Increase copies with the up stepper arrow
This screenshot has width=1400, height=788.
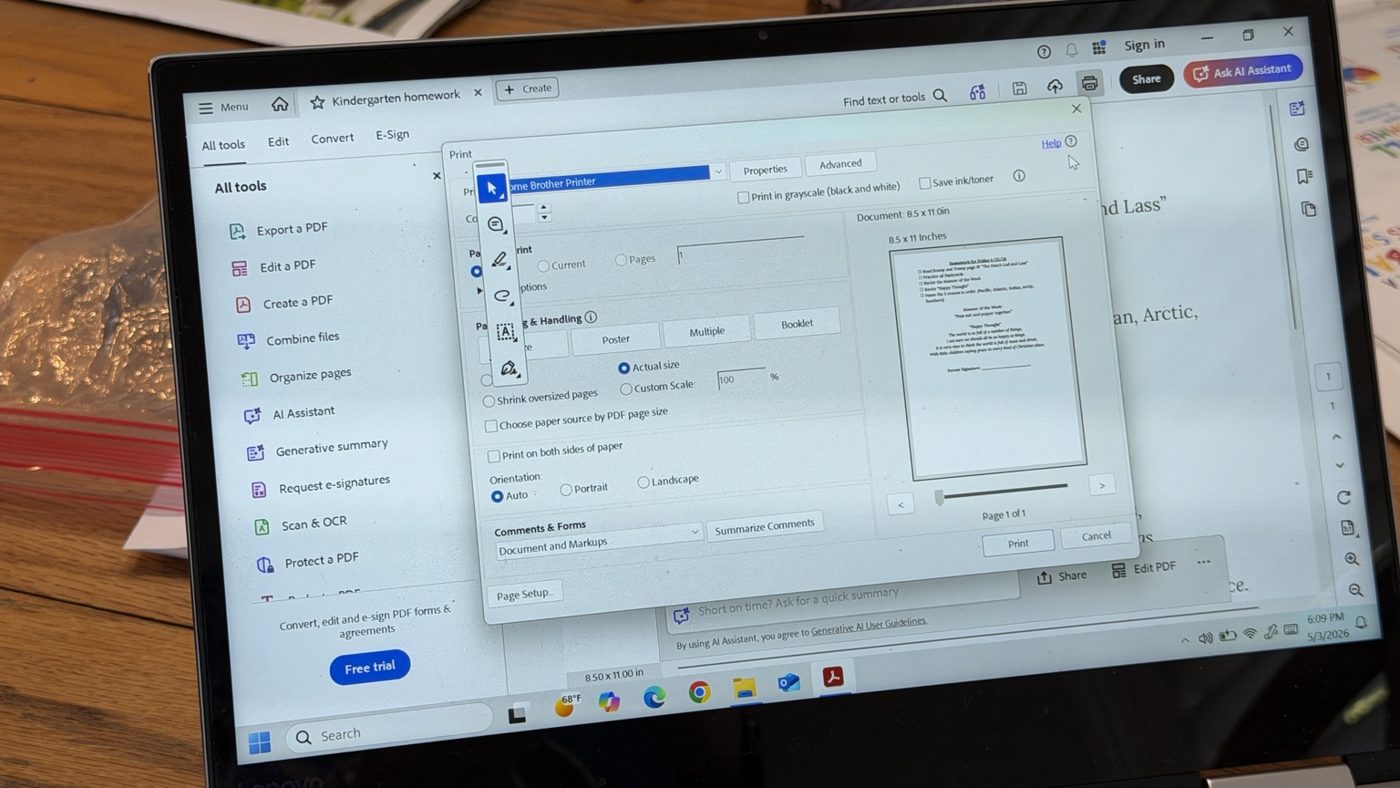[x=544, y=208]
